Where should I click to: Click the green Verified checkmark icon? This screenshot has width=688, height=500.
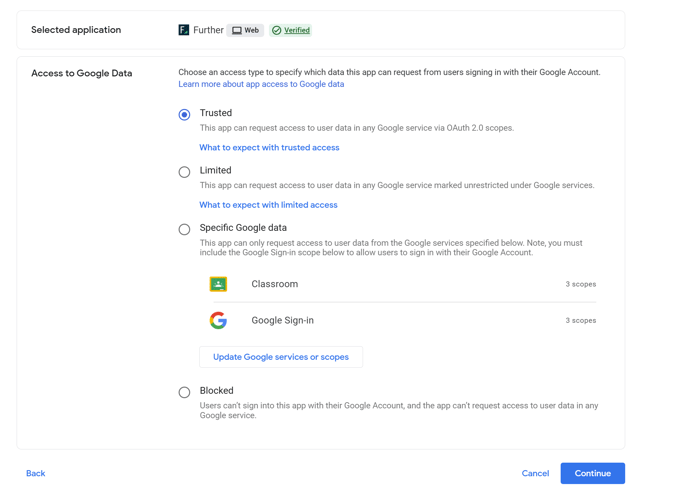coord(276,30)
